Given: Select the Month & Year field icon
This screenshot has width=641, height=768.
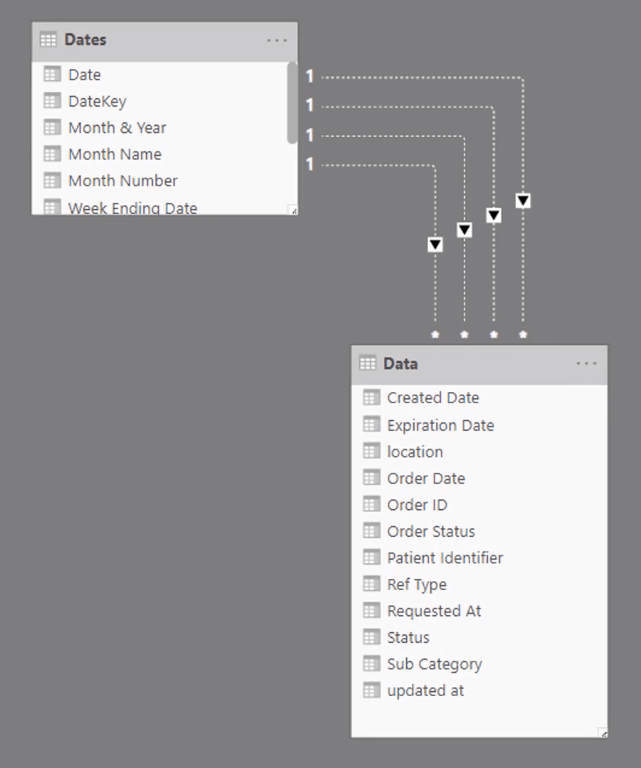Looking at the screenshot, I should 52,127.
